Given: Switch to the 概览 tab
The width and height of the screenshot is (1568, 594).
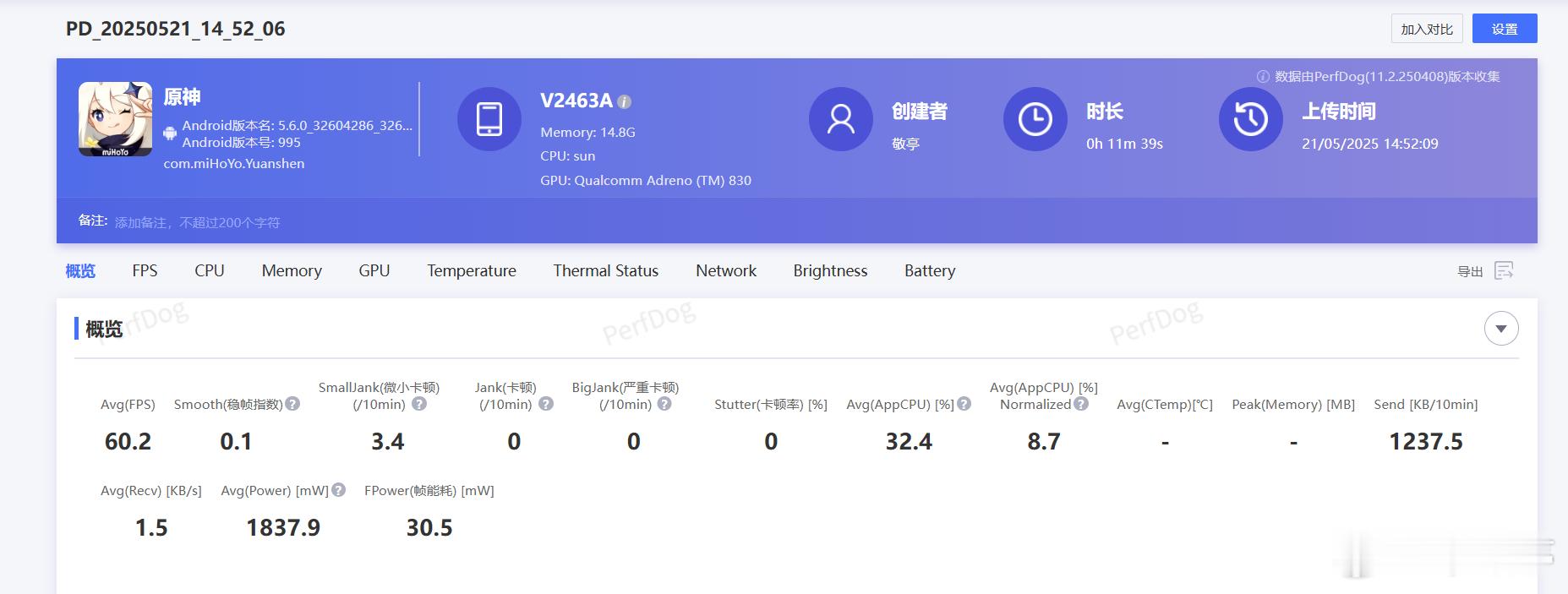Looking at the screenshot, I should click(80, 270).
